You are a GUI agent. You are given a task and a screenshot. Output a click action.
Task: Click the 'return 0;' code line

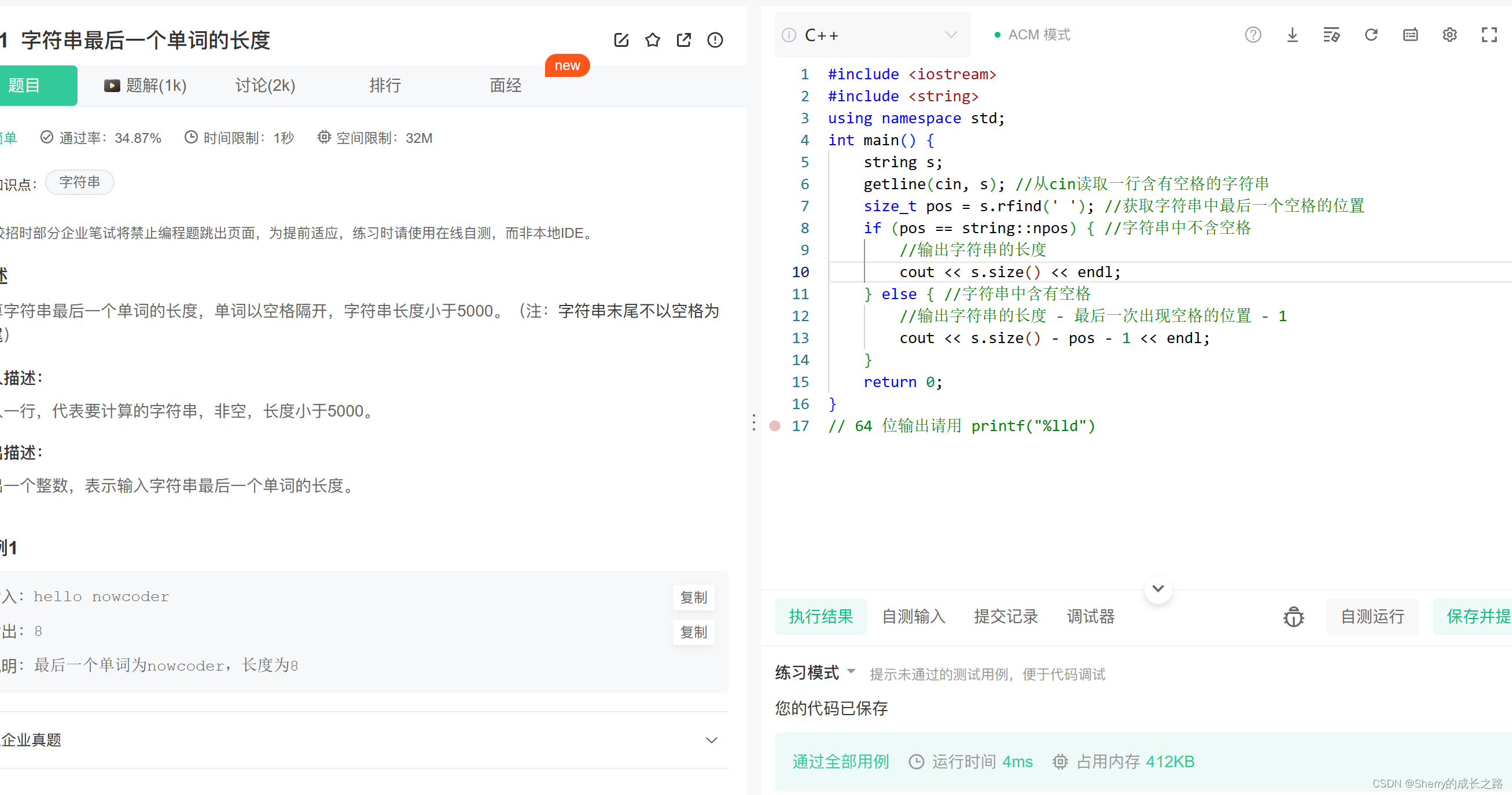pos(902,382)
